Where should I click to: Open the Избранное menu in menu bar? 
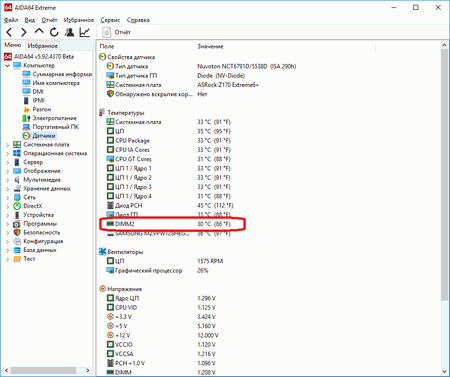(79, 20)
